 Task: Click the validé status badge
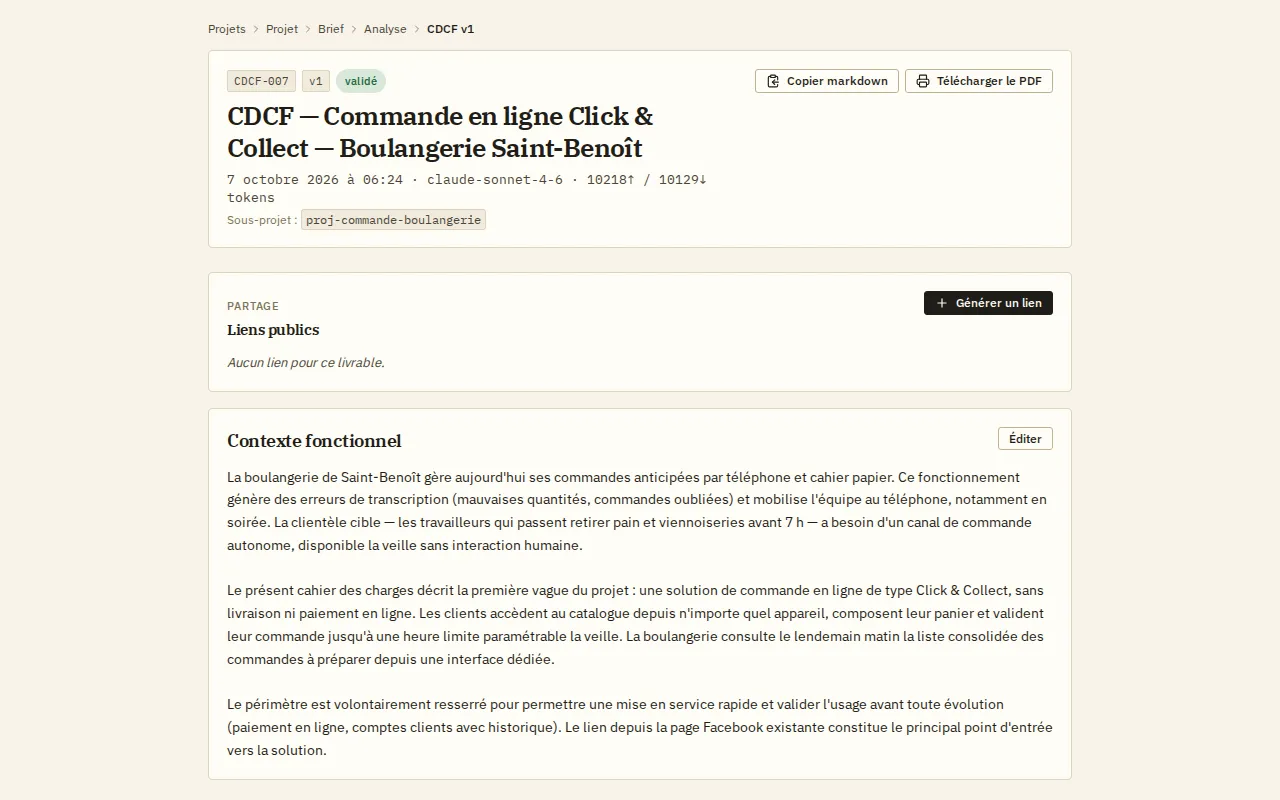361,81
